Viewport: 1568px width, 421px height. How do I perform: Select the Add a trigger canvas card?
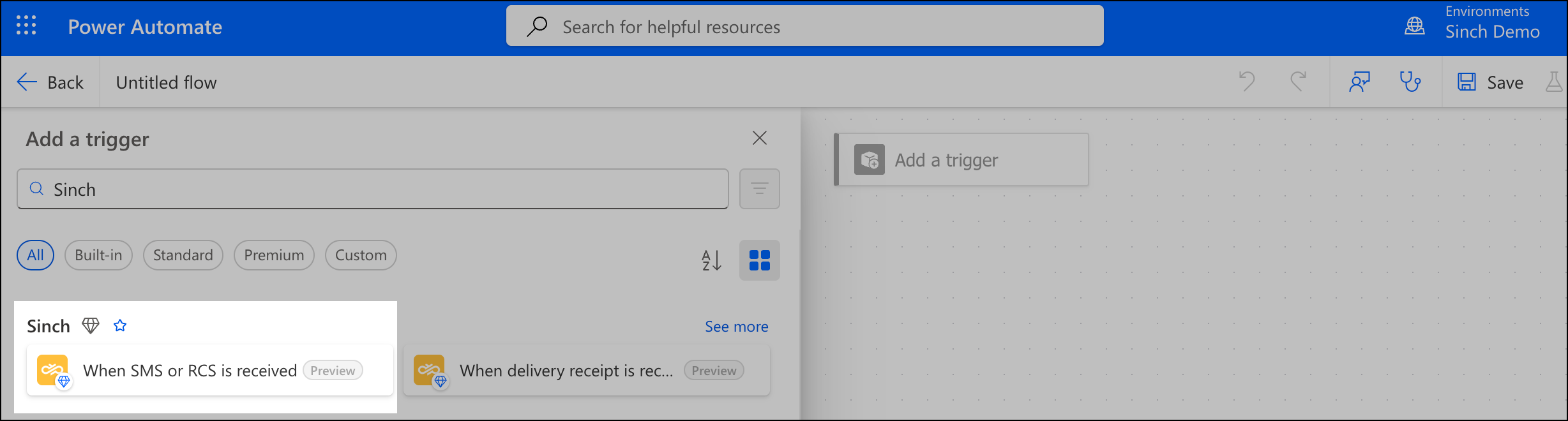point(961,159)
